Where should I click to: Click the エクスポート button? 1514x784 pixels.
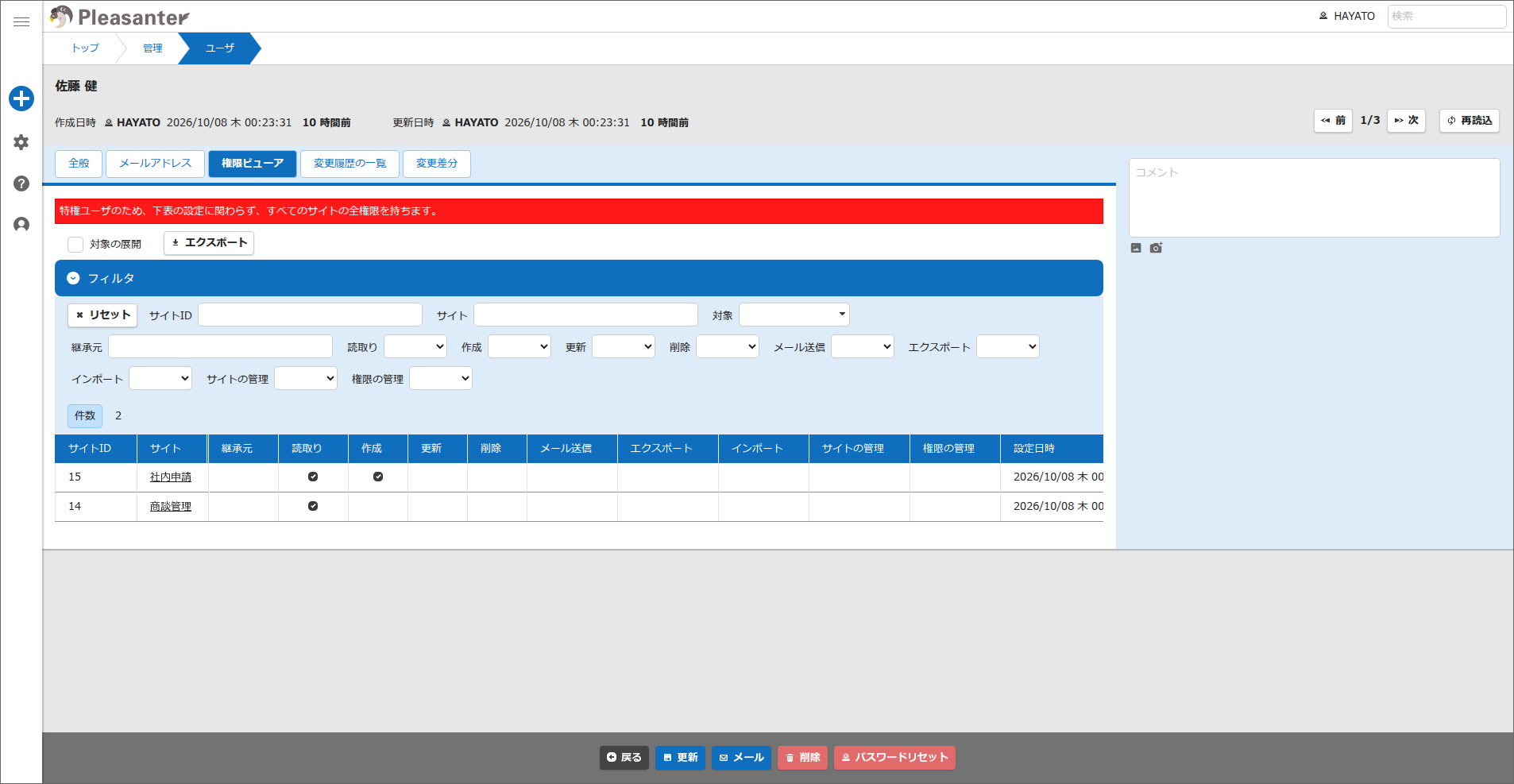coord(209,243)
